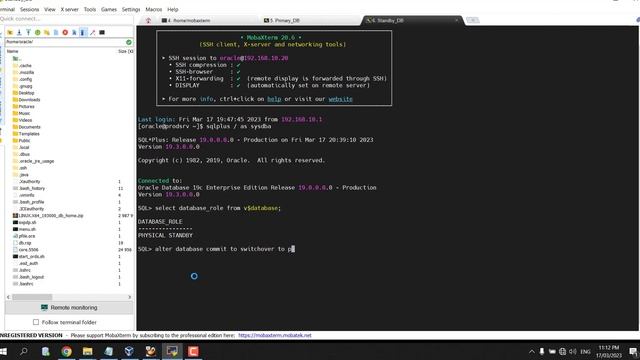Viewport: 640px width, 360px height.
Task: Open the Games menu
Action: (109, 9)
